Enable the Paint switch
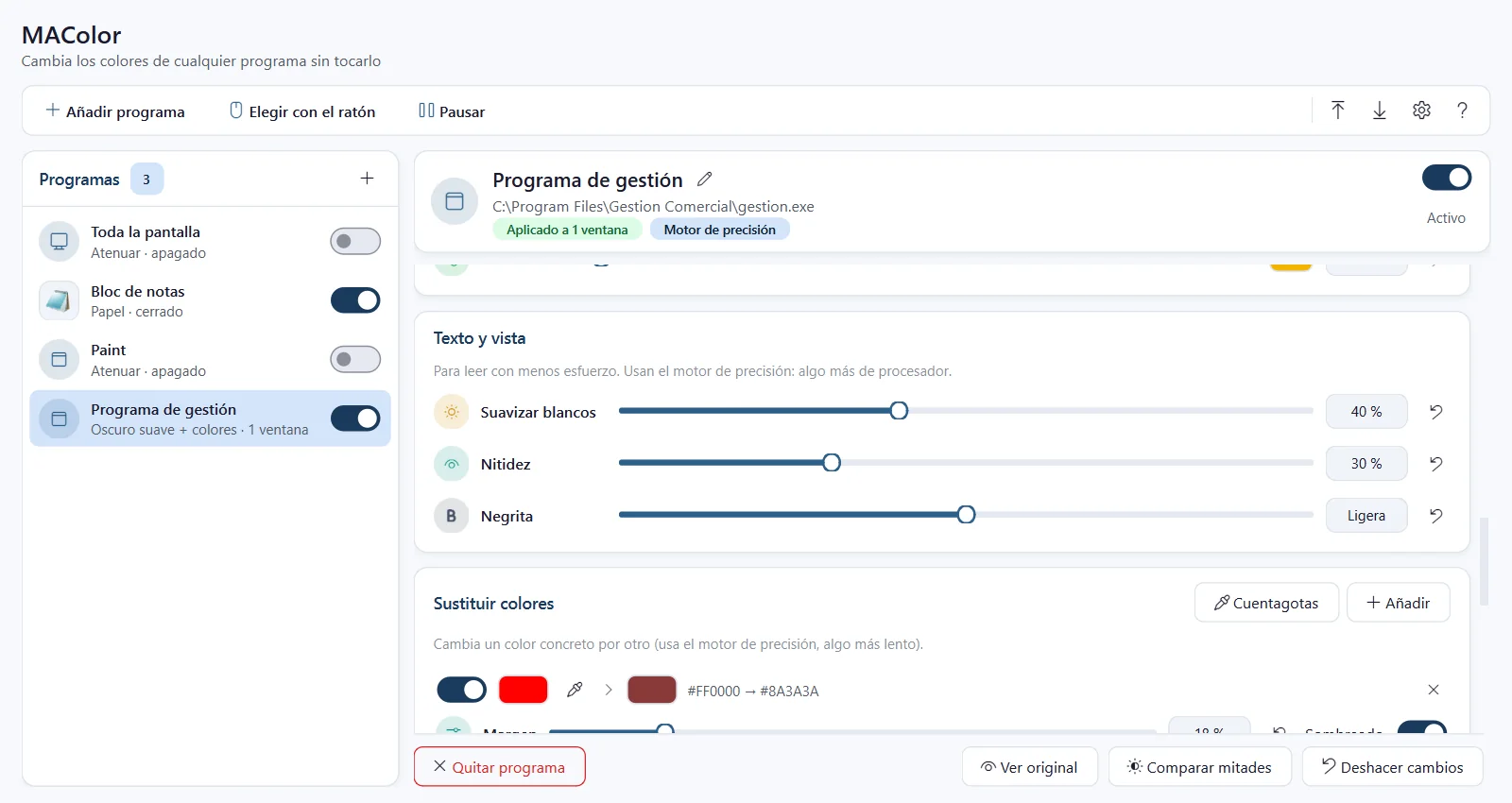Image resolution: width=1512 pixels, height=803 pixels. (355, 359)
